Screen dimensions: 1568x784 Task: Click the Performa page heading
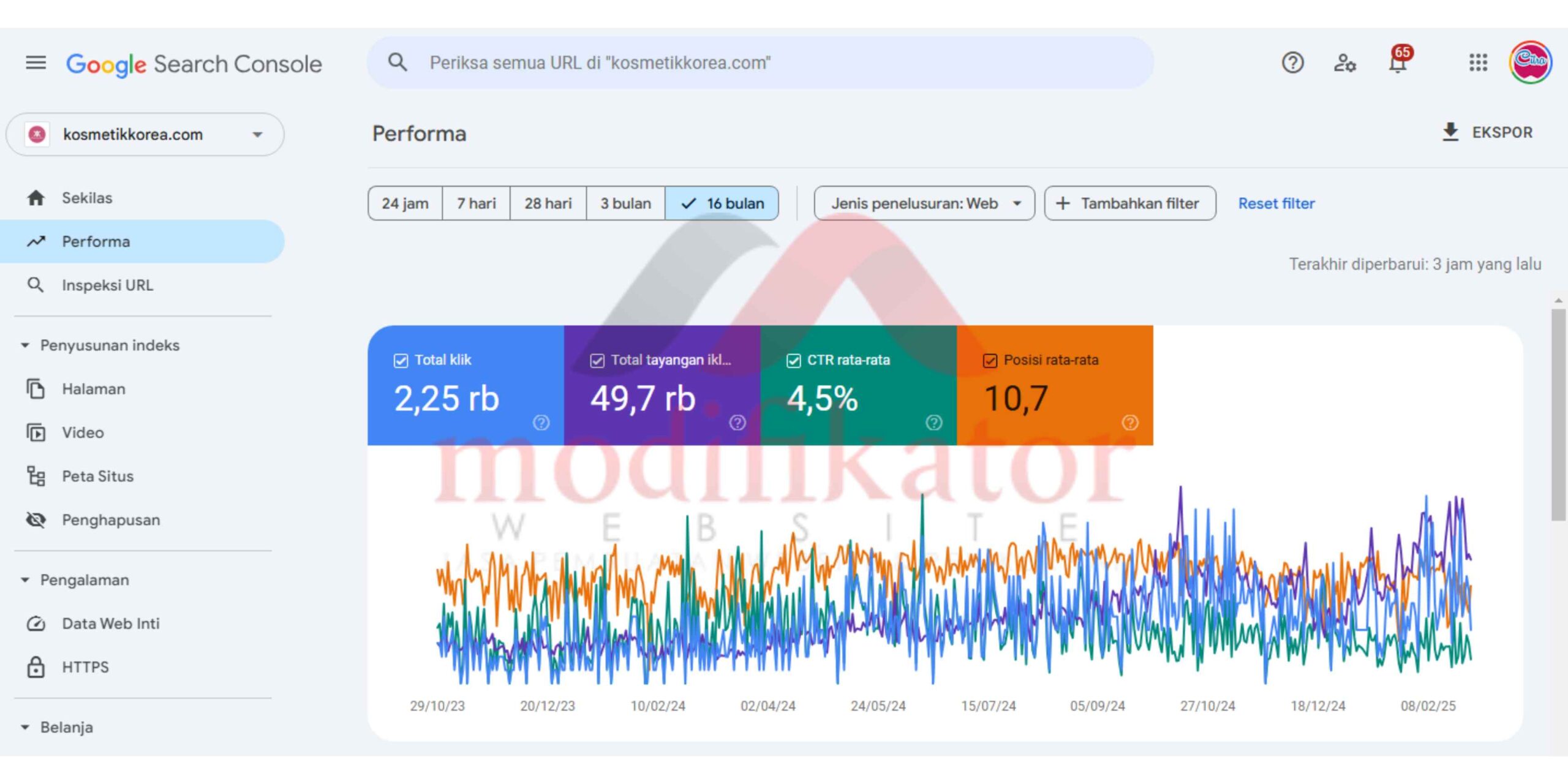[x=420, y=134]
